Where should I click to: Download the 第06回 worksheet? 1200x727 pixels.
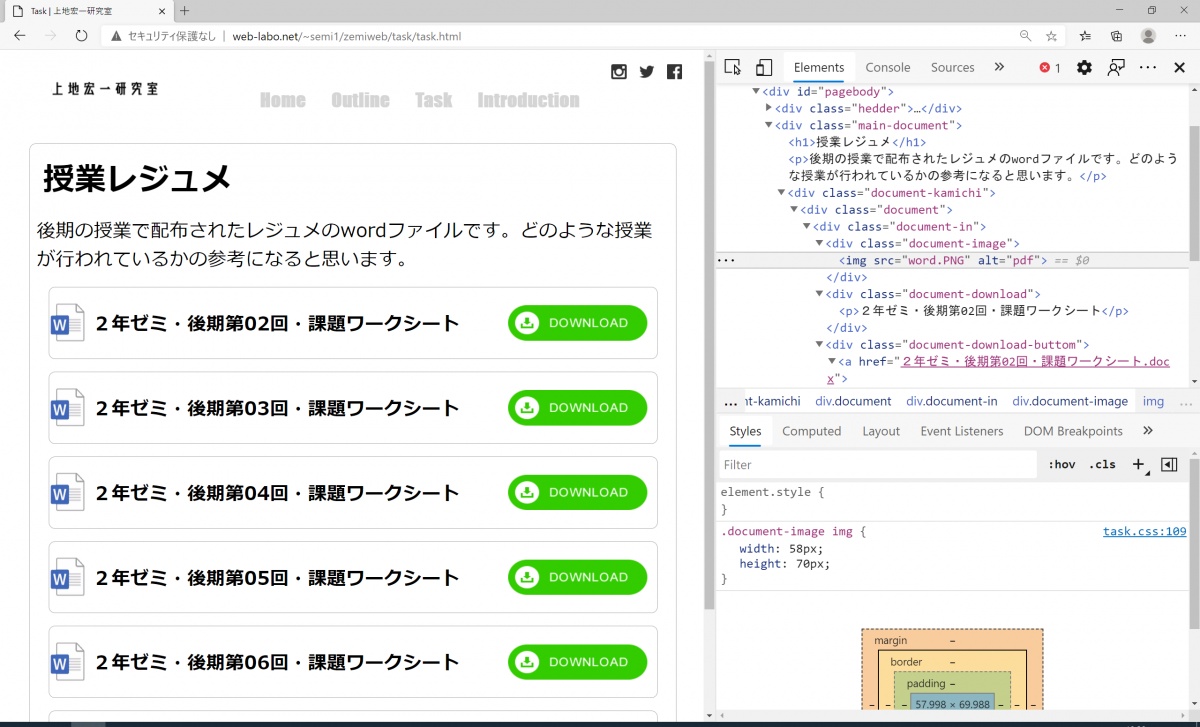point(577,662)
